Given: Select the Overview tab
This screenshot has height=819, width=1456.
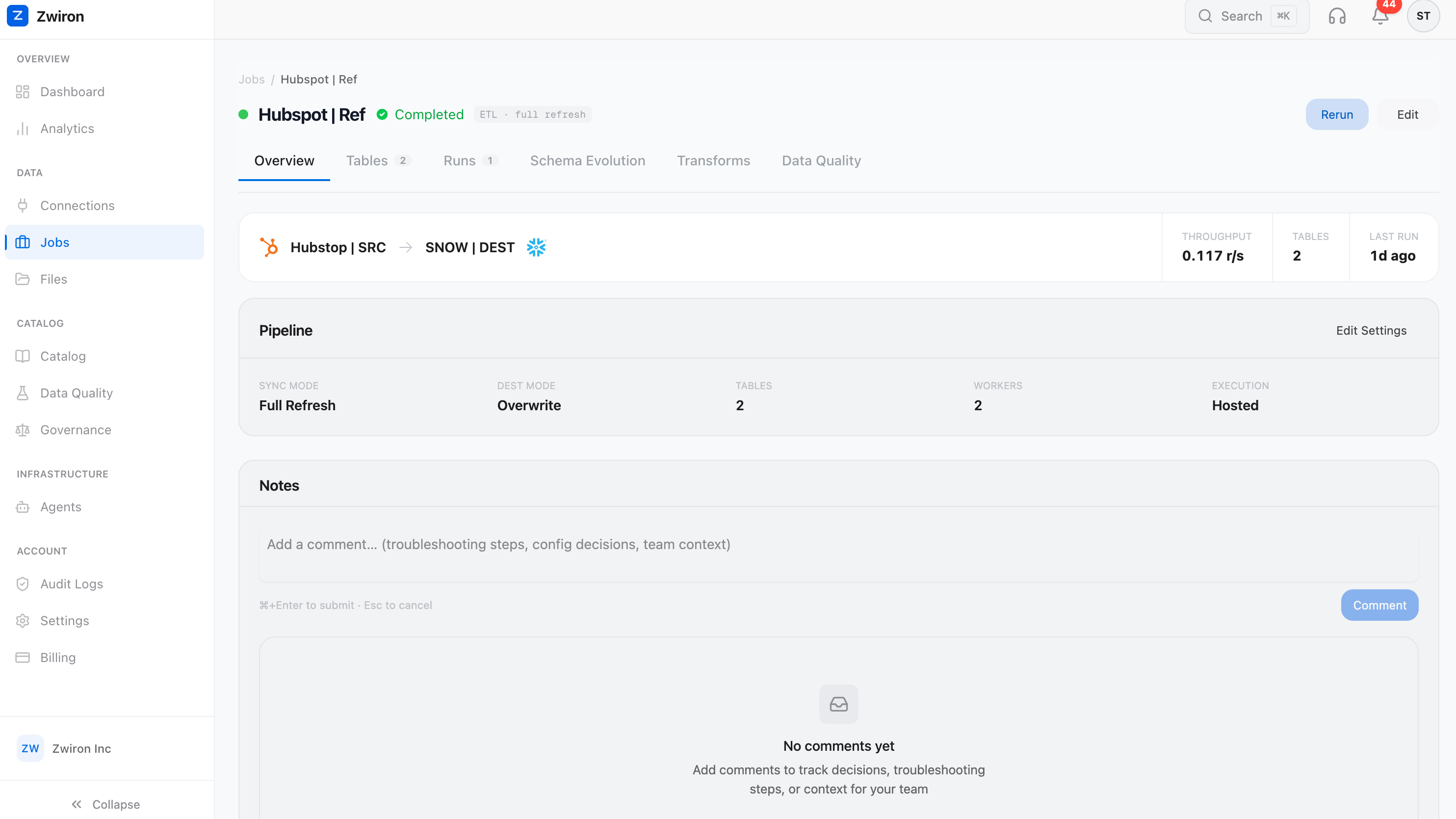Looking at the screenshot, I should point(284,160).
